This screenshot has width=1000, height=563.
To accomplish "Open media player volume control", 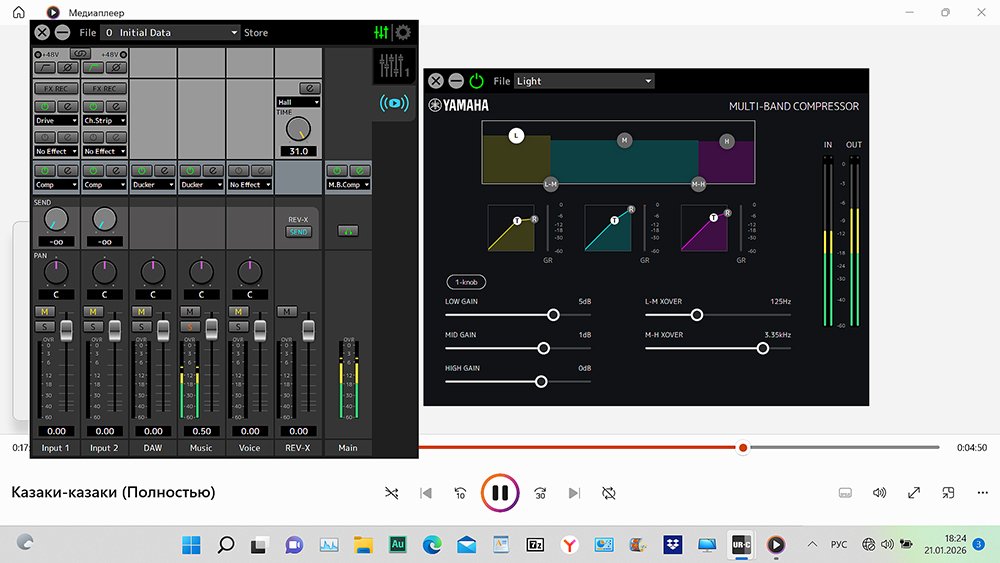I will tap(879, 492).
